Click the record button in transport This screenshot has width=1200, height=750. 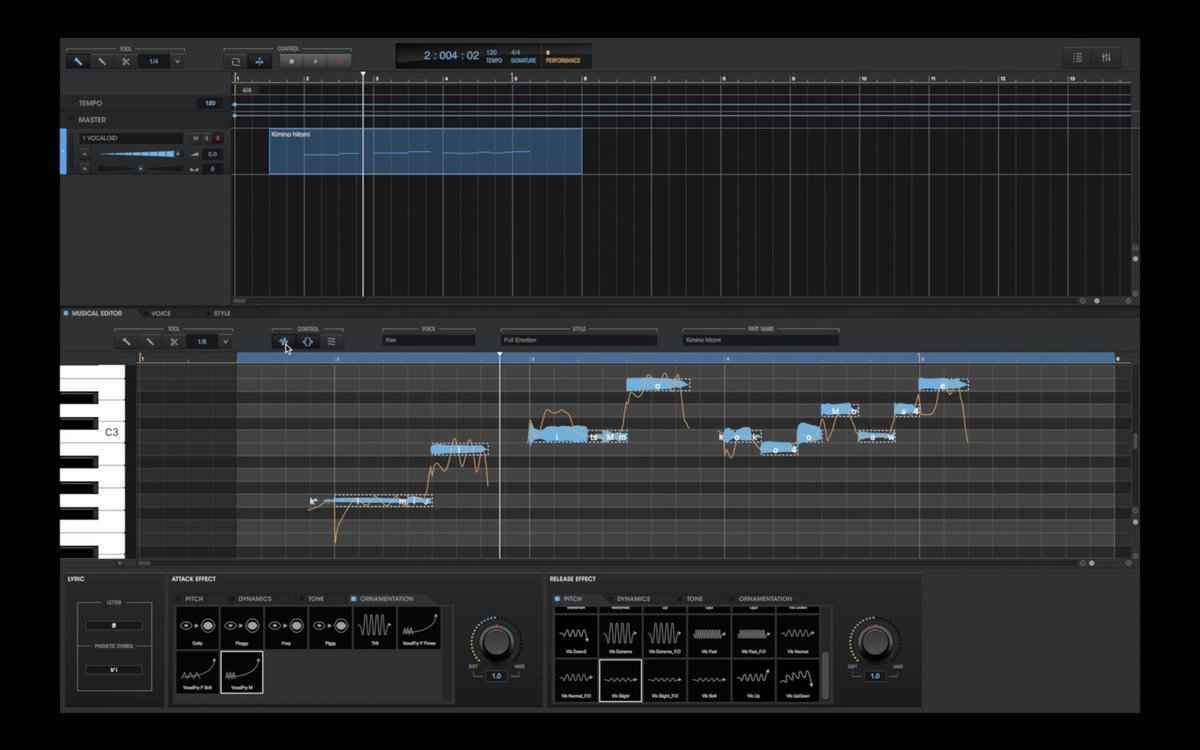click(342, 61)
